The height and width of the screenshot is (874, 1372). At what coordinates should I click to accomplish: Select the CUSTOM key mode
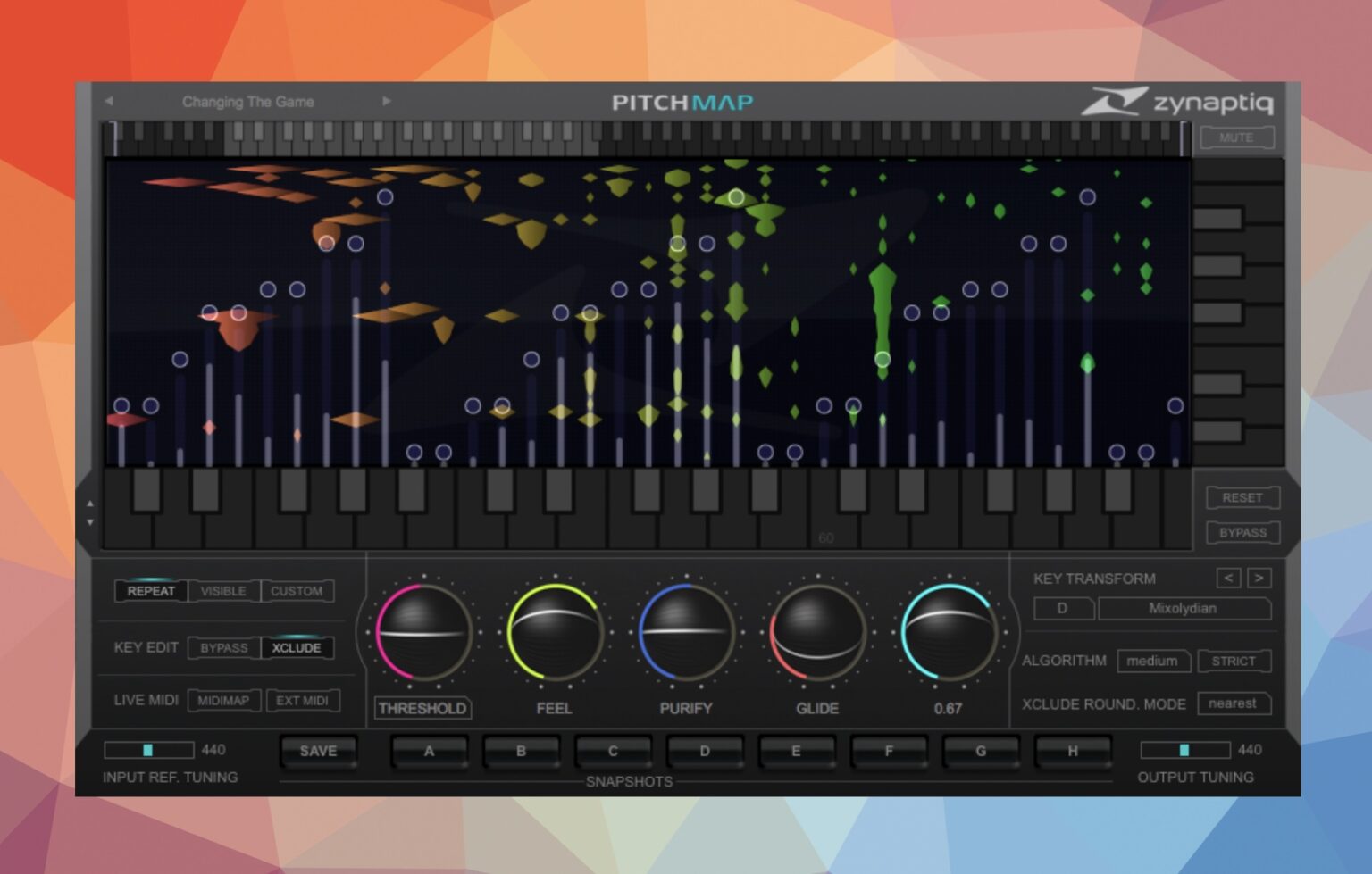pyautogui.click(x=297, y=591)
